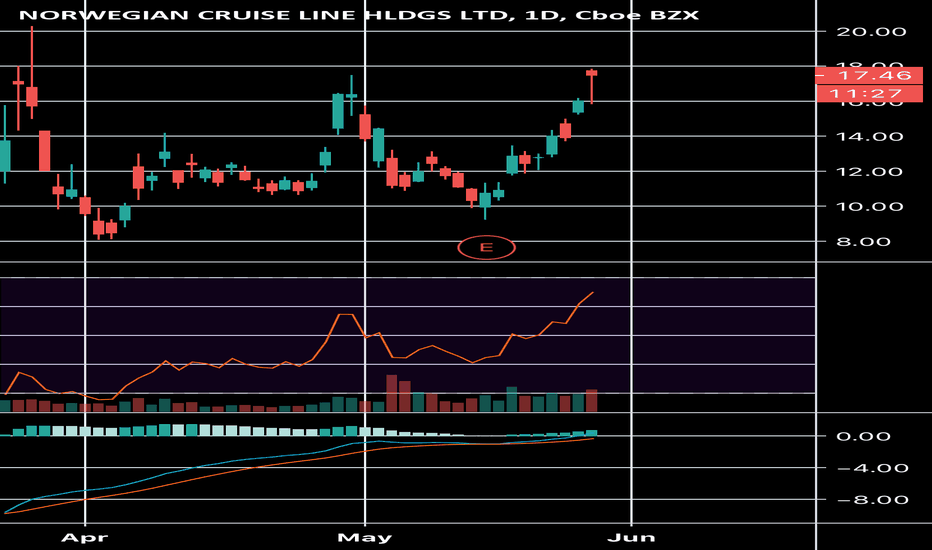The height and width of the screenshot is (550, 932).
Task: Click the 12.00 price axis label
Action: [870, 172]
